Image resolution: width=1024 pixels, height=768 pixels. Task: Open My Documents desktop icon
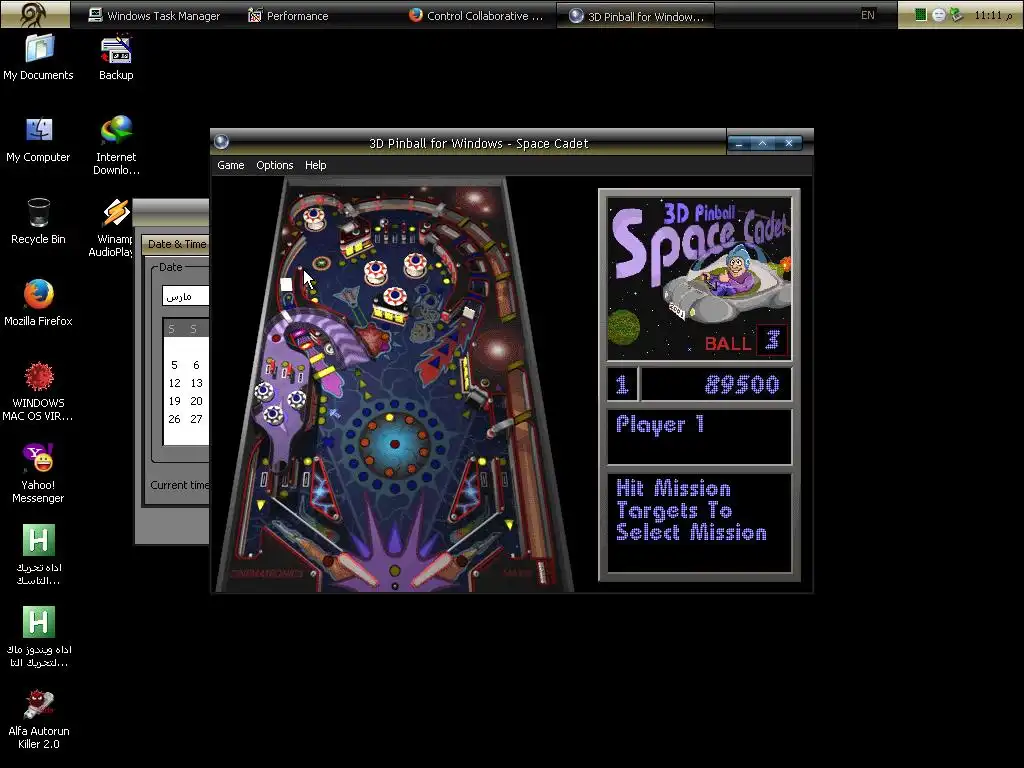39,57
